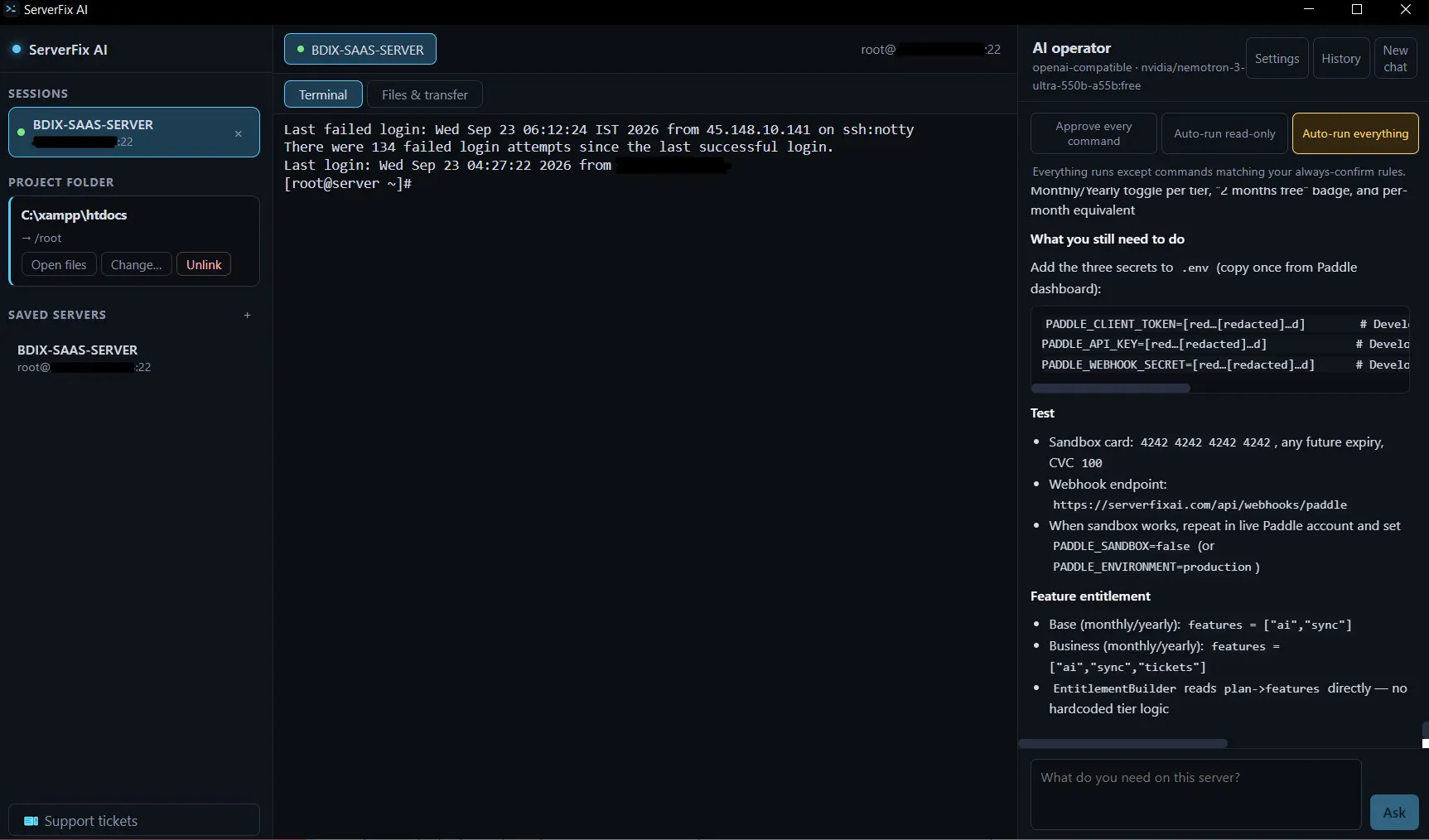This screenshot has height=840, width=1429.
Task: Select BDIX-SAAS-SERVER in the Sessions list
Action: (x=134, y=132)
